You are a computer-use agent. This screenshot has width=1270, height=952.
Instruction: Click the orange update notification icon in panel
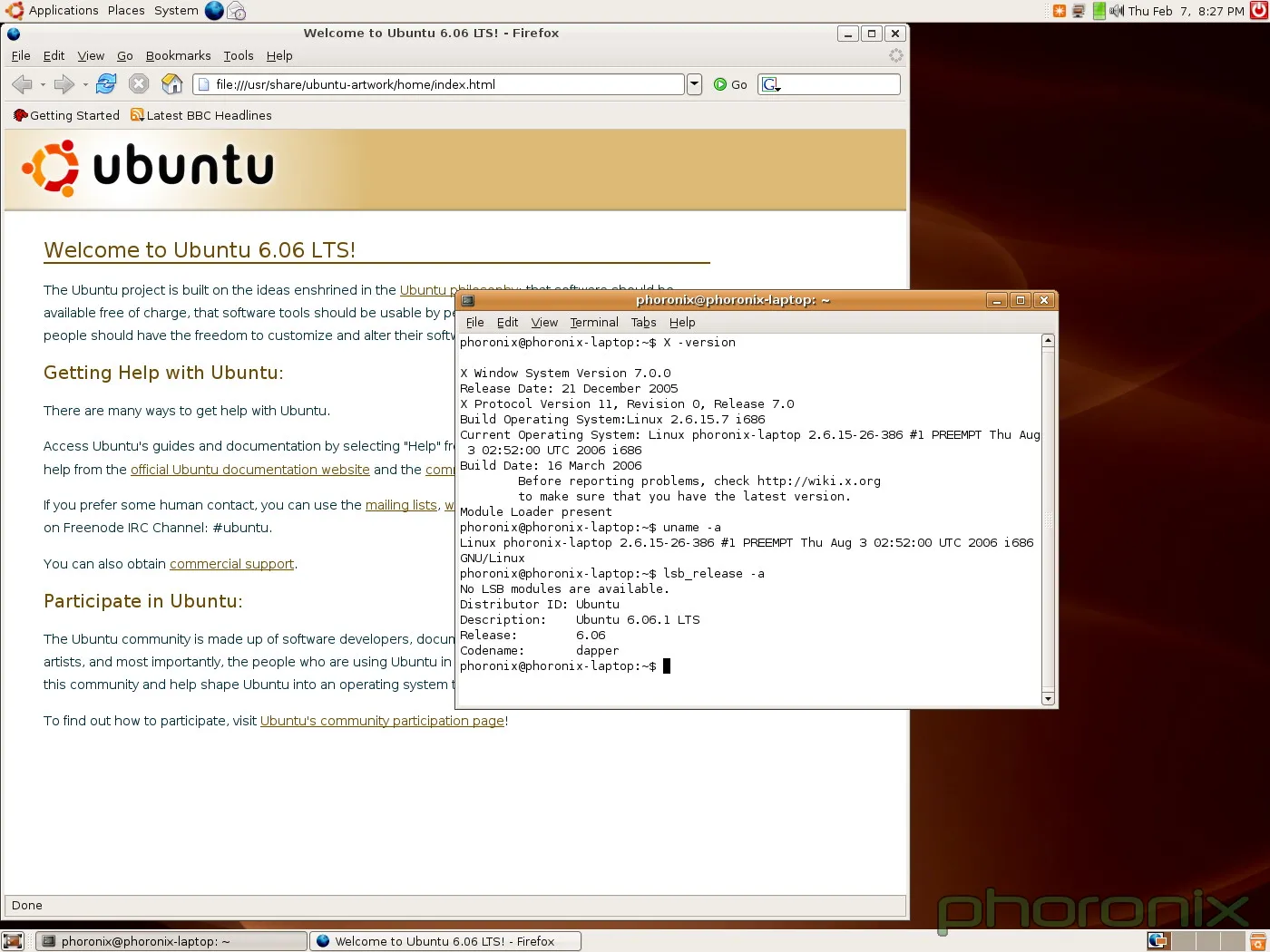pos(1059,11)
